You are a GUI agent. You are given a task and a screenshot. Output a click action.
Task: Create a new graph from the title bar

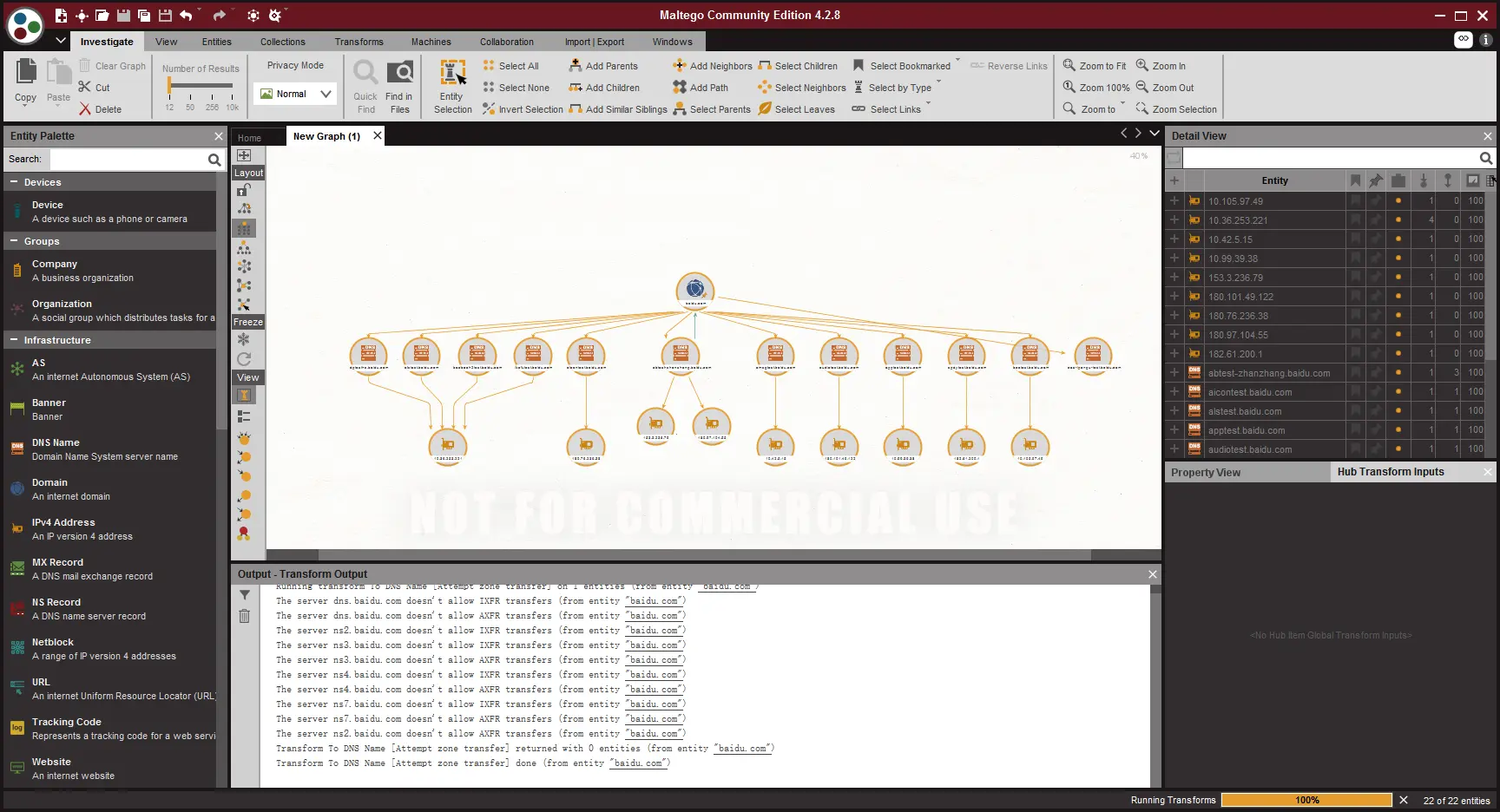click(61, 16)
